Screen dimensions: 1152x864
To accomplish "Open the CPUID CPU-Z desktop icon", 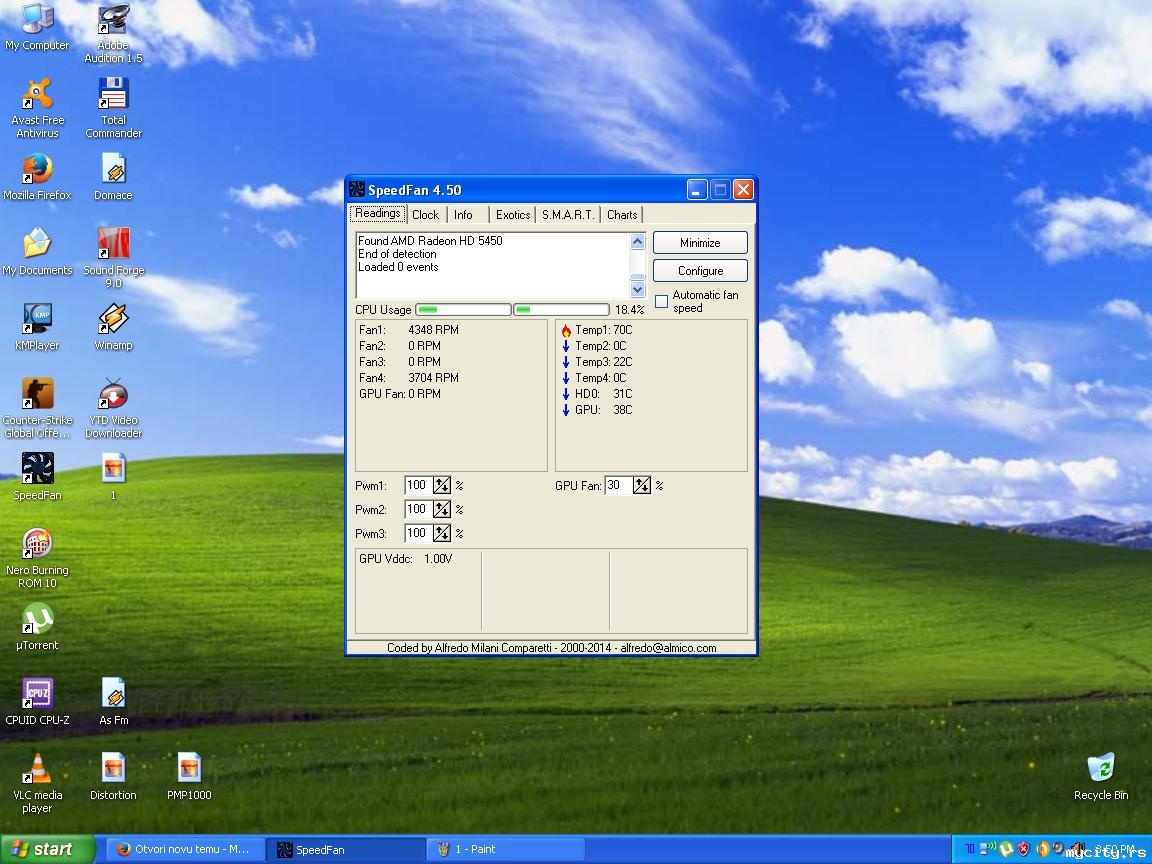I will click(x=37, y=693).
